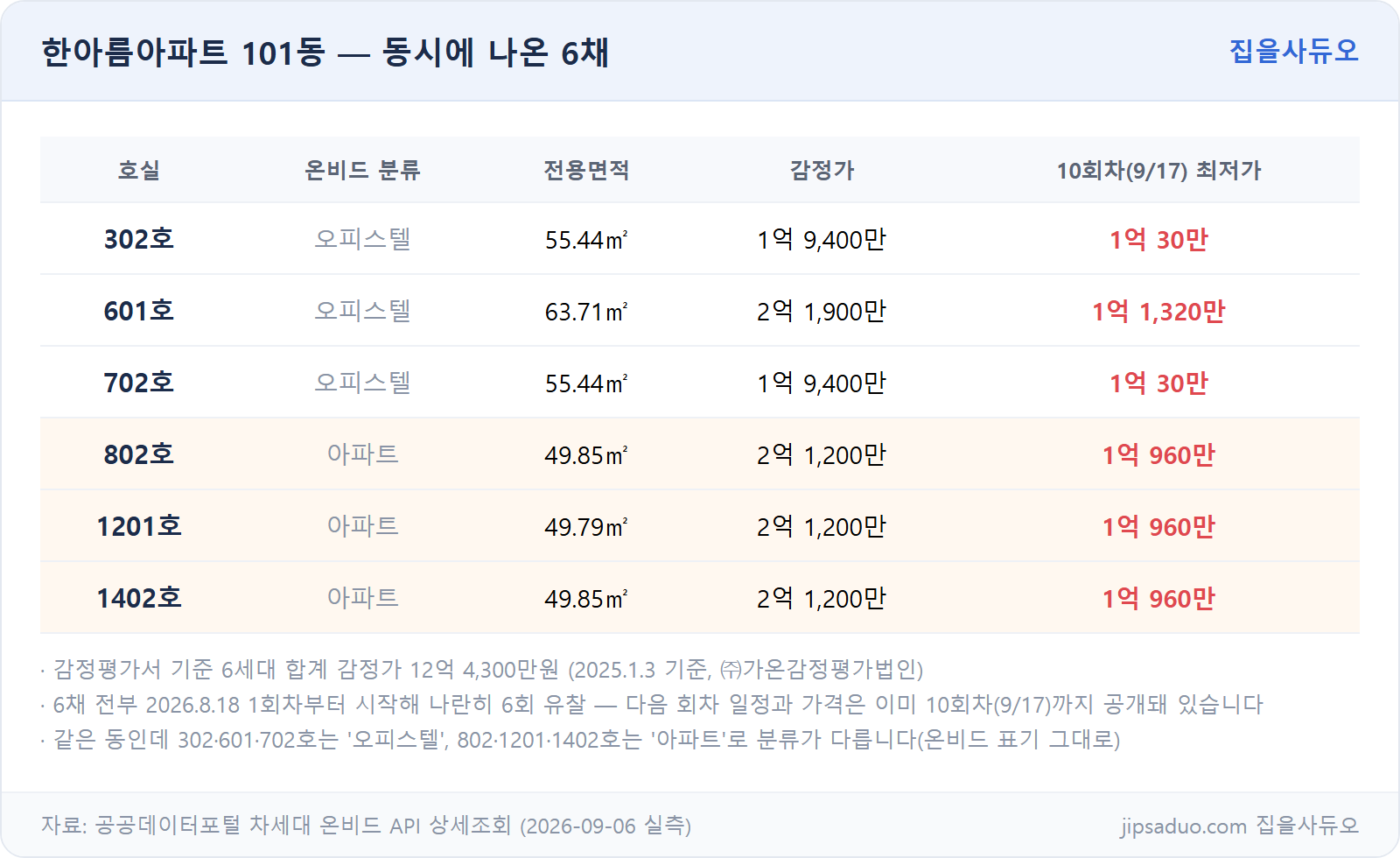Click '아파트' classification in the 802호 row
This screenshot has height=858, width=1400.
click(362, 454)
